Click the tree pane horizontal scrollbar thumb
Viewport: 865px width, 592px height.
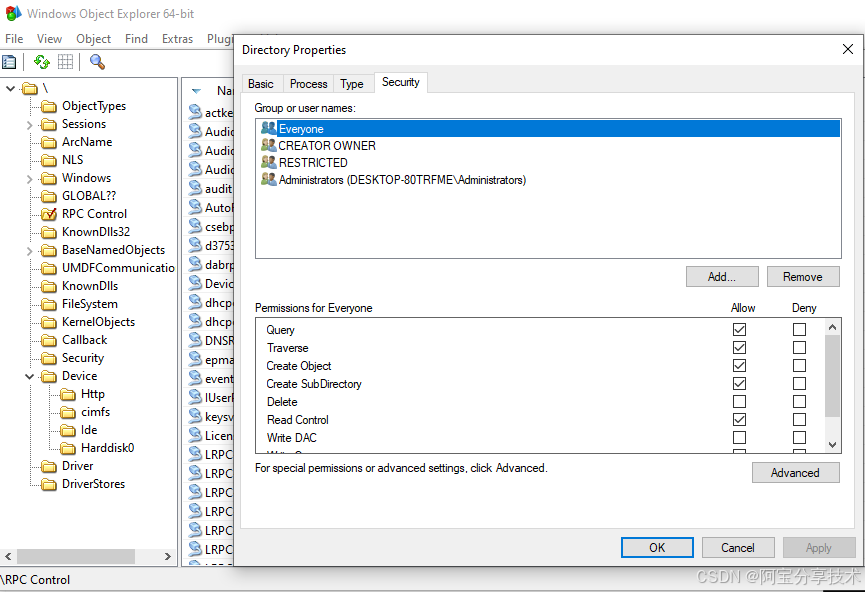[76, 556]
